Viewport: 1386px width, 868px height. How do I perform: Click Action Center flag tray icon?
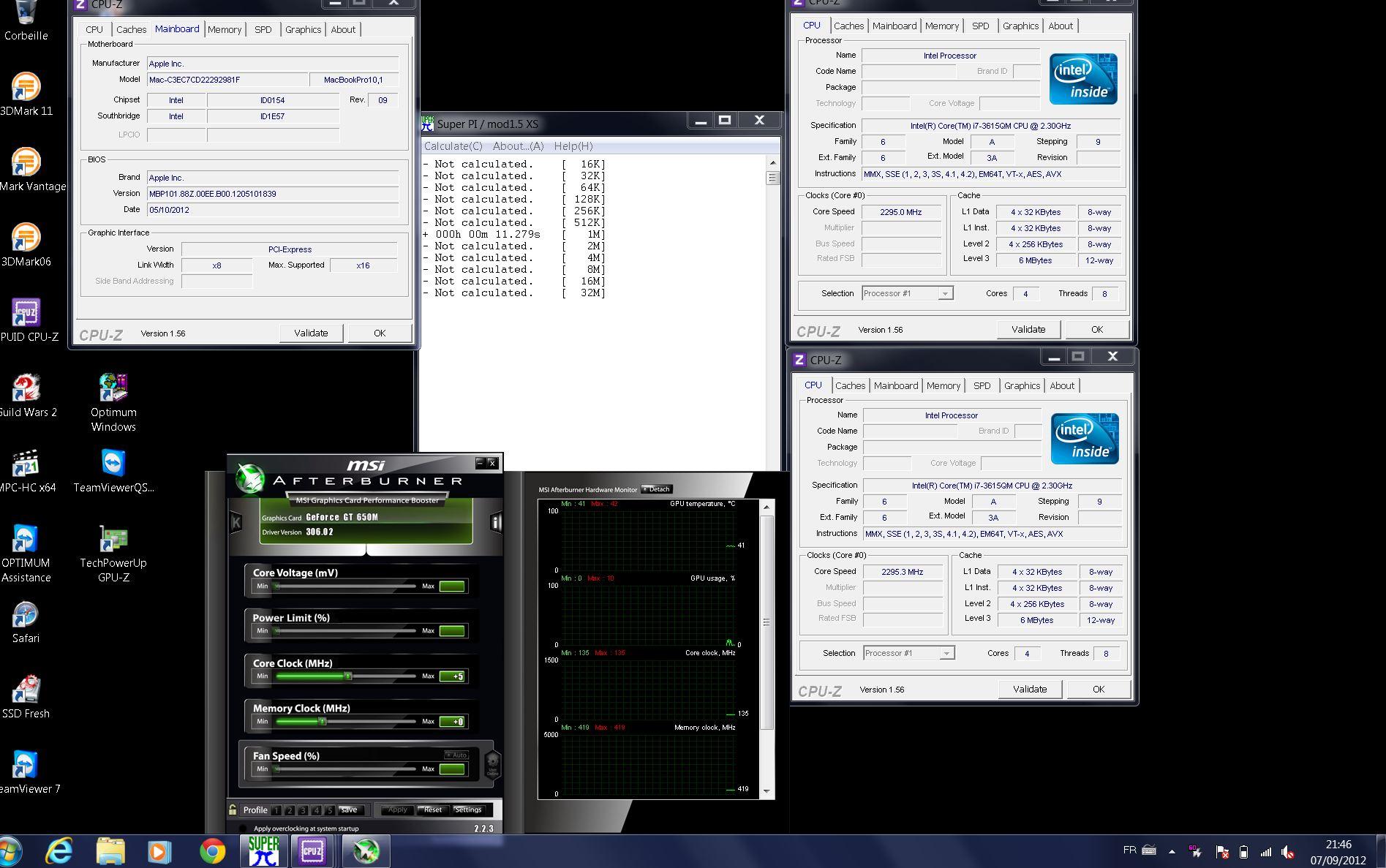click(1222, 852)
